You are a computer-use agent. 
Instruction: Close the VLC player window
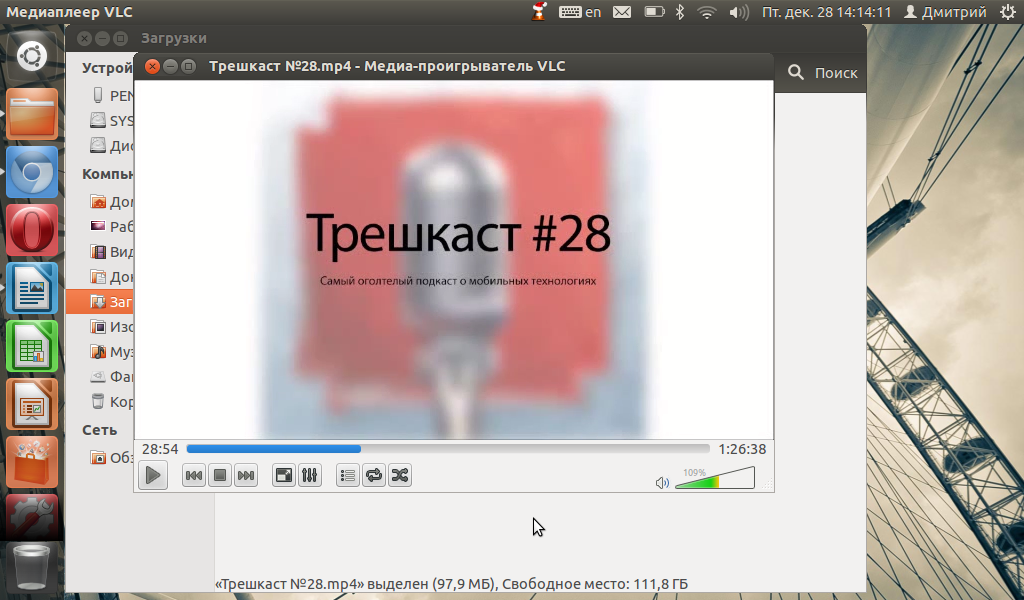152,67
